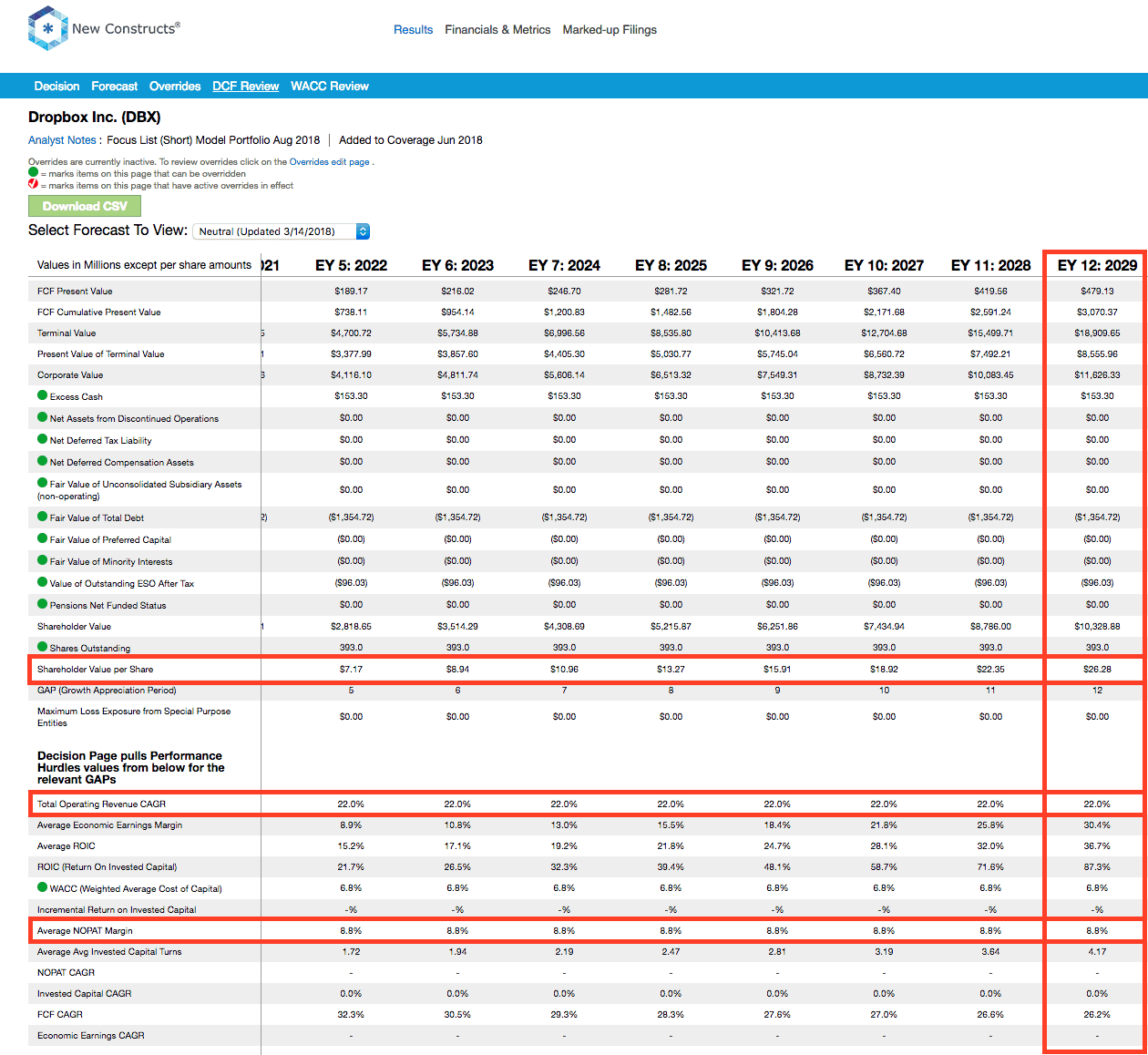
Task: Click the Dropbox Inc. (DBX) heading
Action: 95,117
